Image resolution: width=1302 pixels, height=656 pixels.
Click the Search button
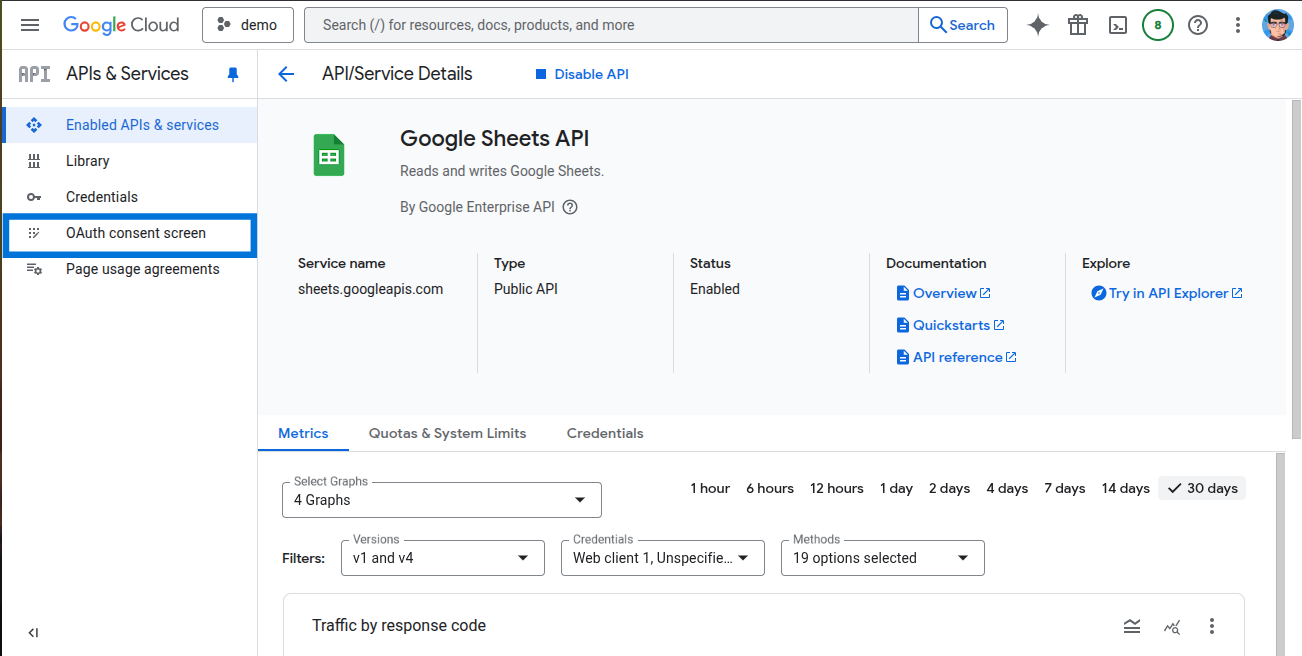pyautogui.click(x=962, y=25)
